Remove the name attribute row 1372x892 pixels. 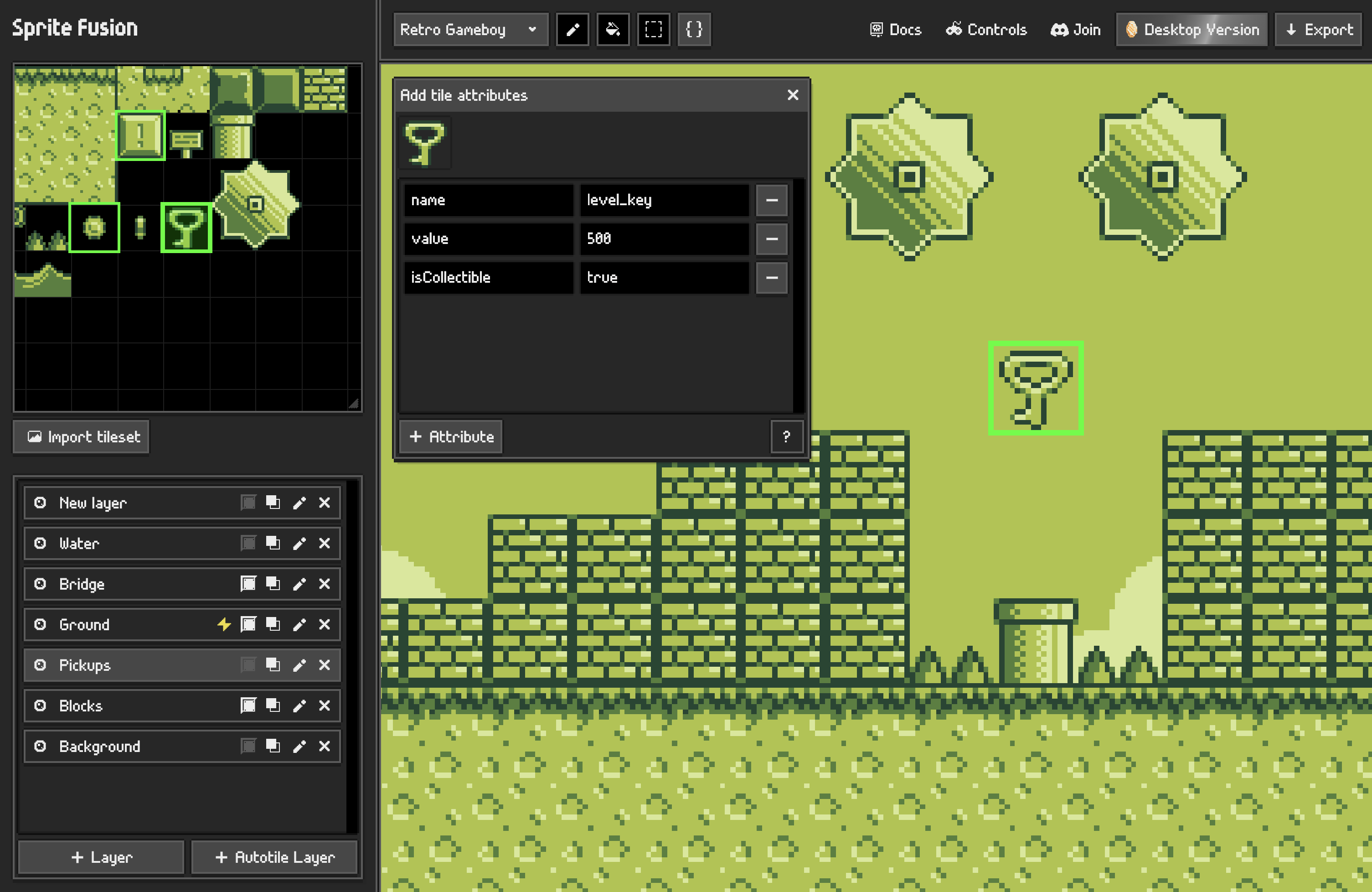tap(772, 200)
